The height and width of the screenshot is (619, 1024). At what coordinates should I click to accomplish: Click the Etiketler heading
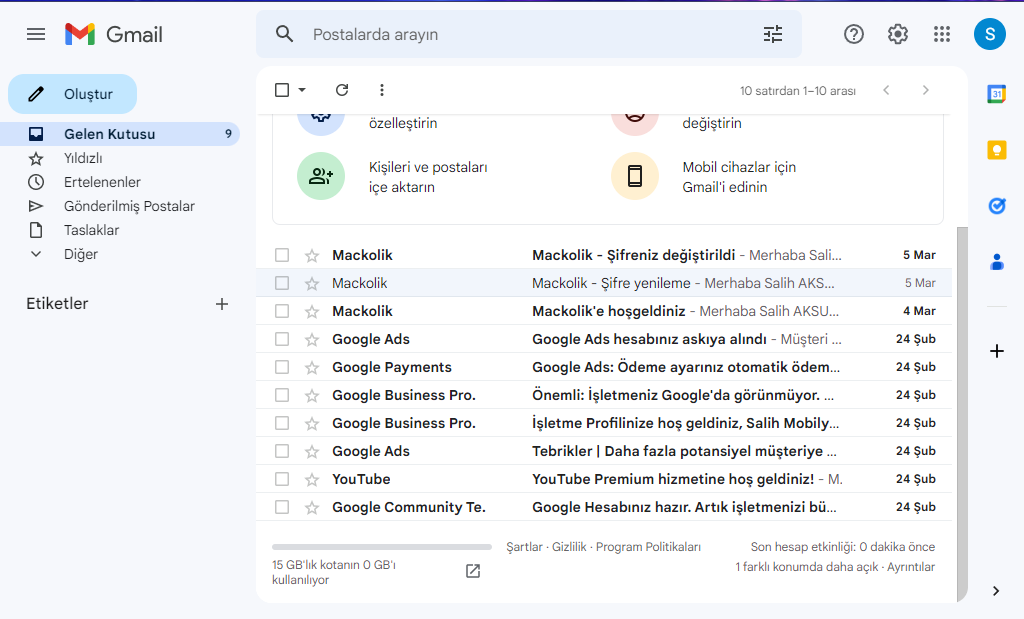click(57, 304)
